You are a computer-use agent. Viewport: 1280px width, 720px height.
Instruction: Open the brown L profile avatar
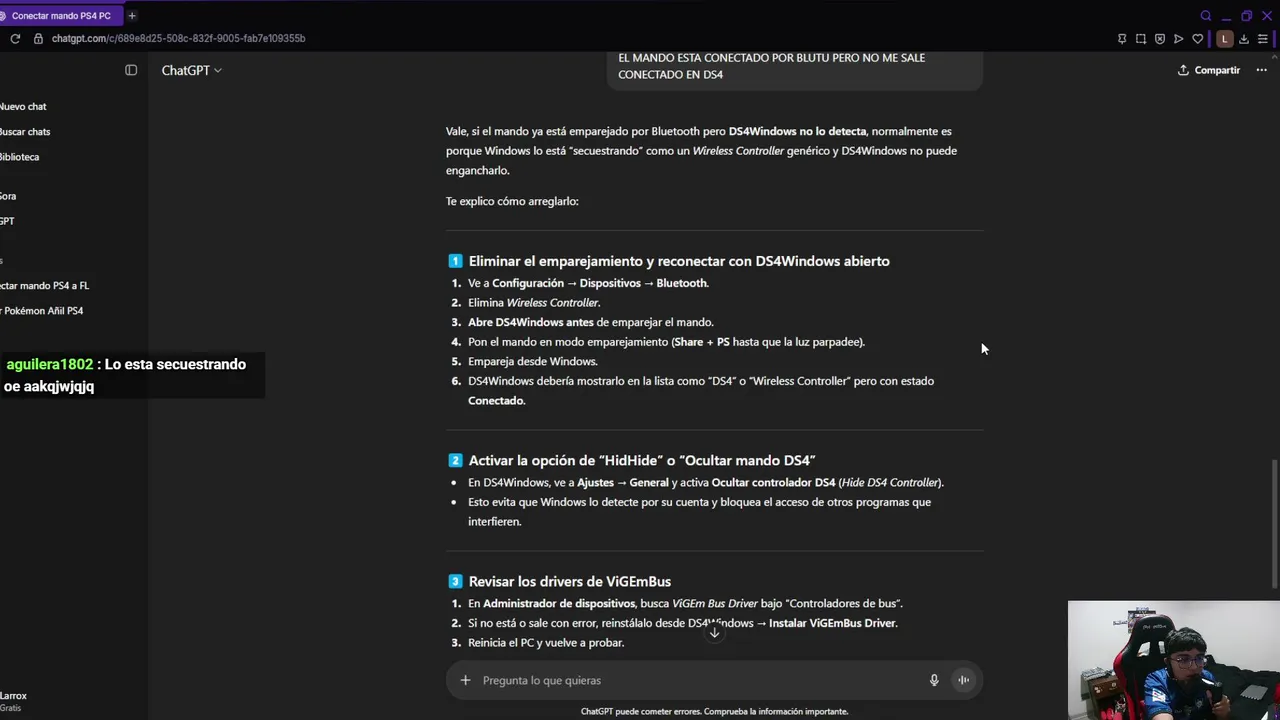[1224, 39]
